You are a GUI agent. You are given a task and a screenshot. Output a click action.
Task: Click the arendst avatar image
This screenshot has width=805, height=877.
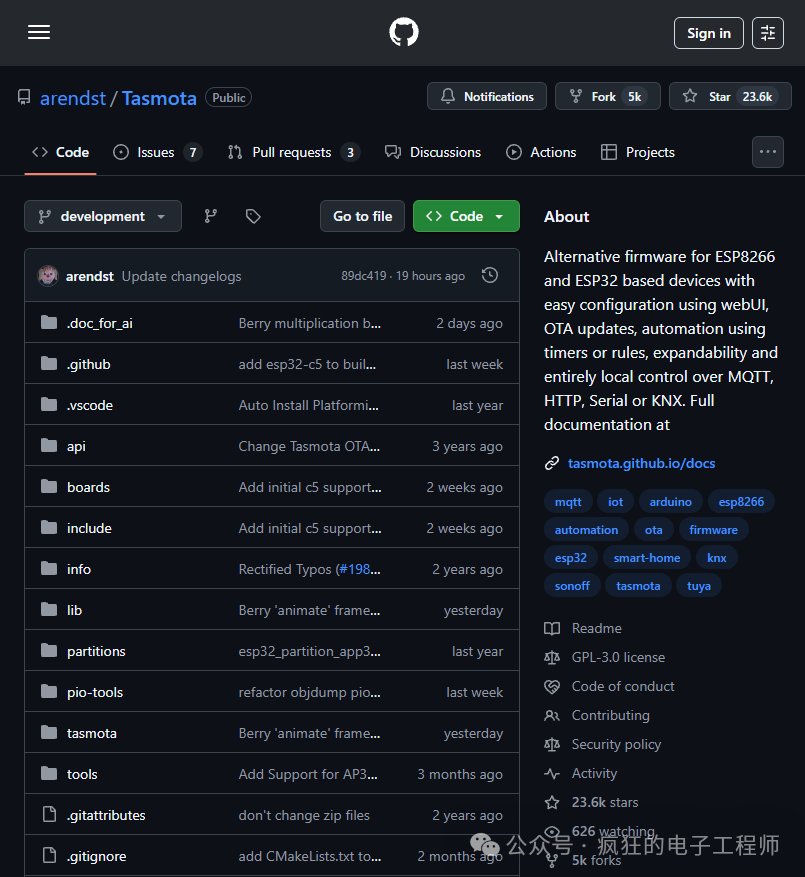[x=48, y=276]
